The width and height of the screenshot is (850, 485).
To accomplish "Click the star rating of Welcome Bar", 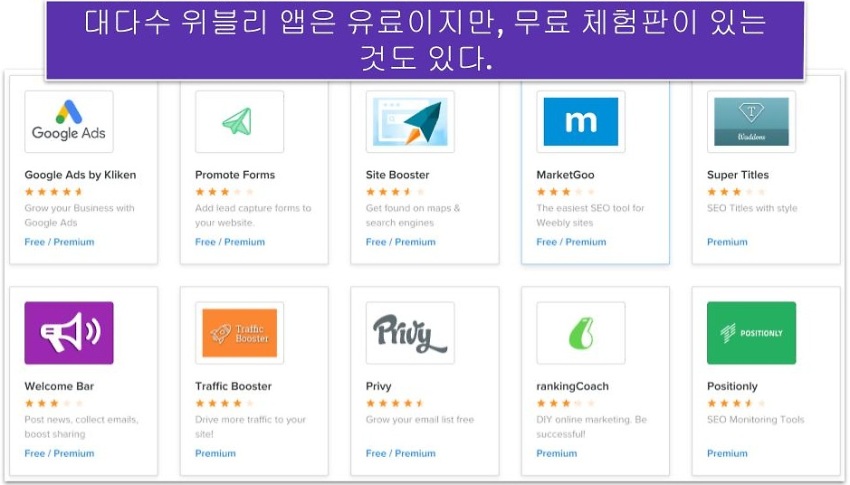I will pyautogui.click(x=54, y=403).
